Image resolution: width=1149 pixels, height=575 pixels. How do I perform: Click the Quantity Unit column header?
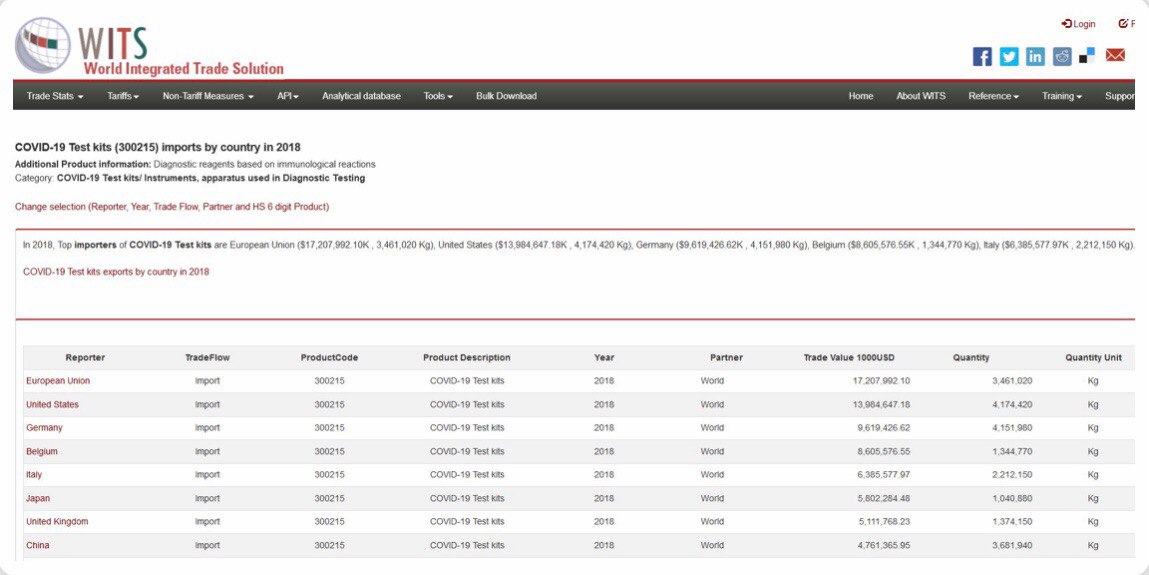(1093, 357)
